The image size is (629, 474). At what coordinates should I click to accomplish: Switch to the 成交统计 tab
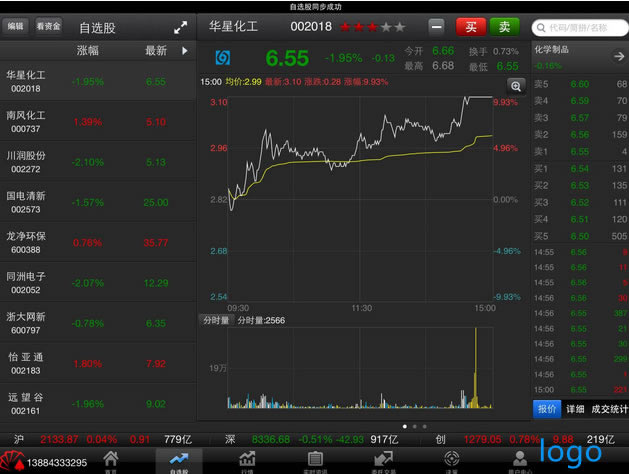click(x=608, y=409)
